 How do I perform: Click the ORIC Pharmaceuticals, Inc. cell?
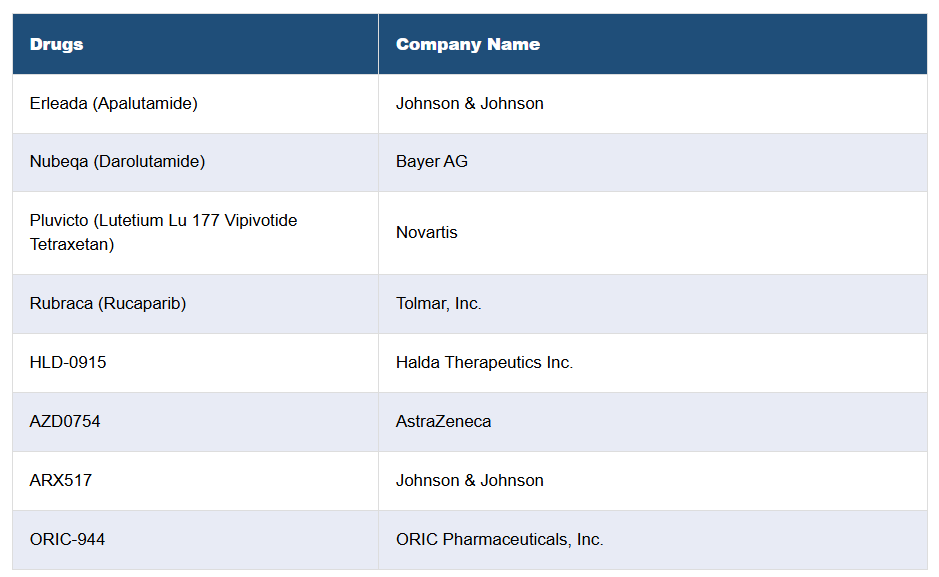pyautogui.click(x=499, y=539)
